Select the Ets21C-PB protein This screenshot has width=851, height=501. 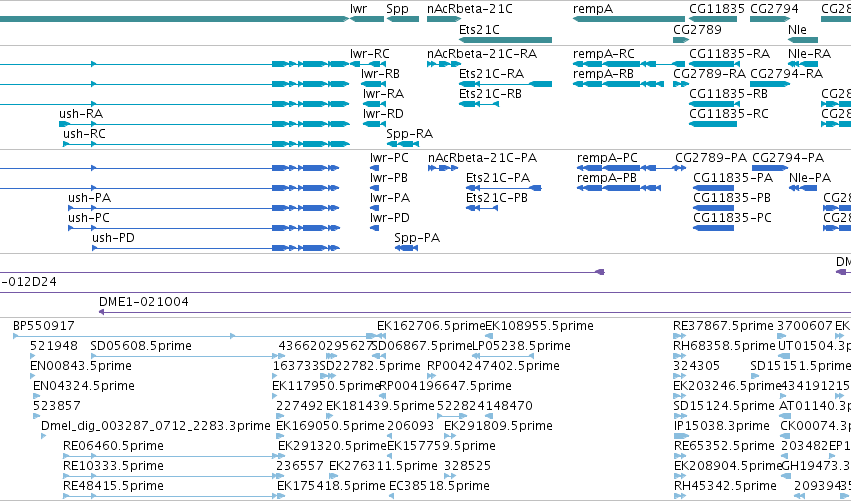[482, 208]
